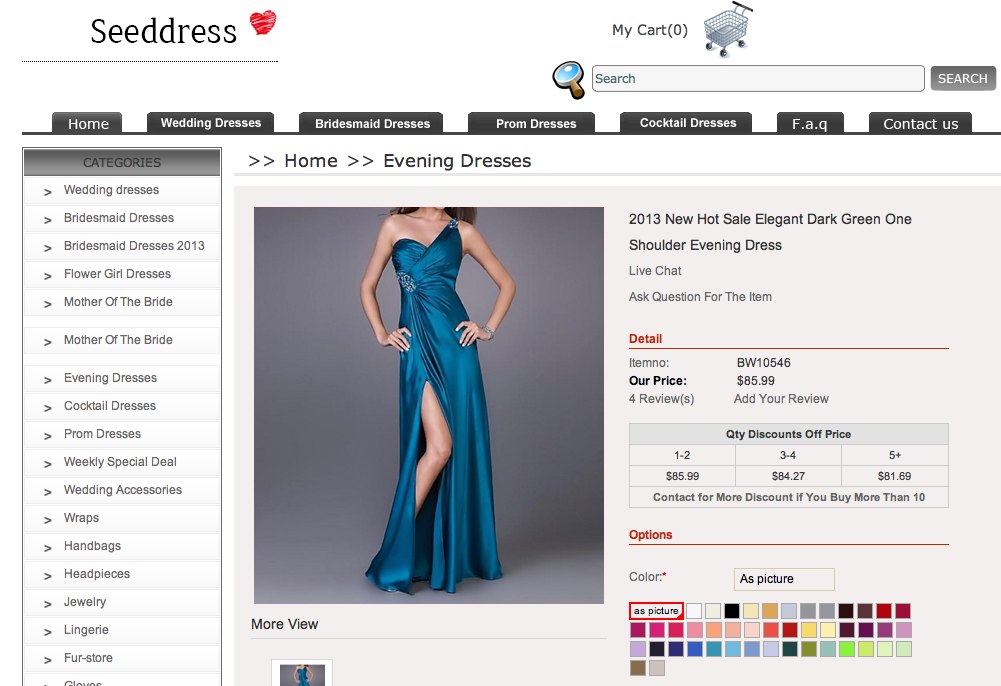
Task: Select the black color swatch
Action: coord(732,611)
